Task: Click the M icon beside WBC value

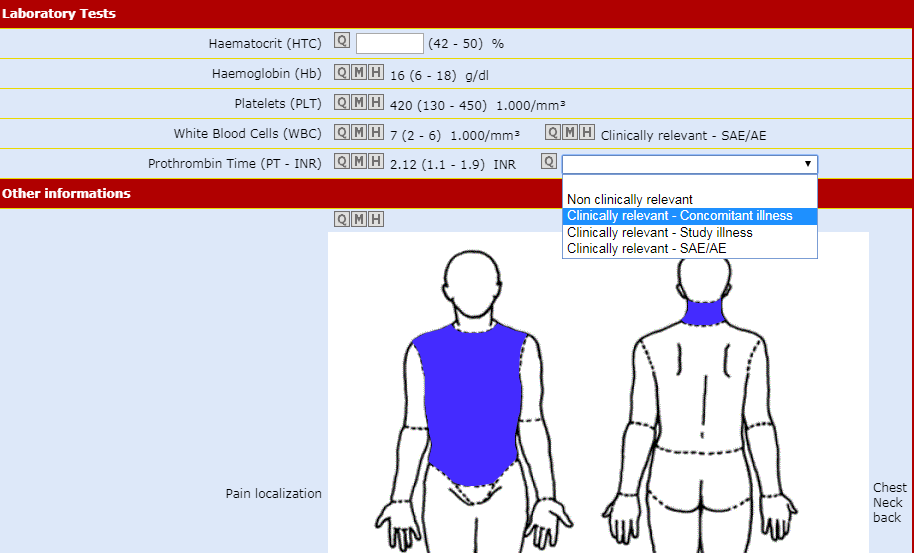Action: pos(358,132)
